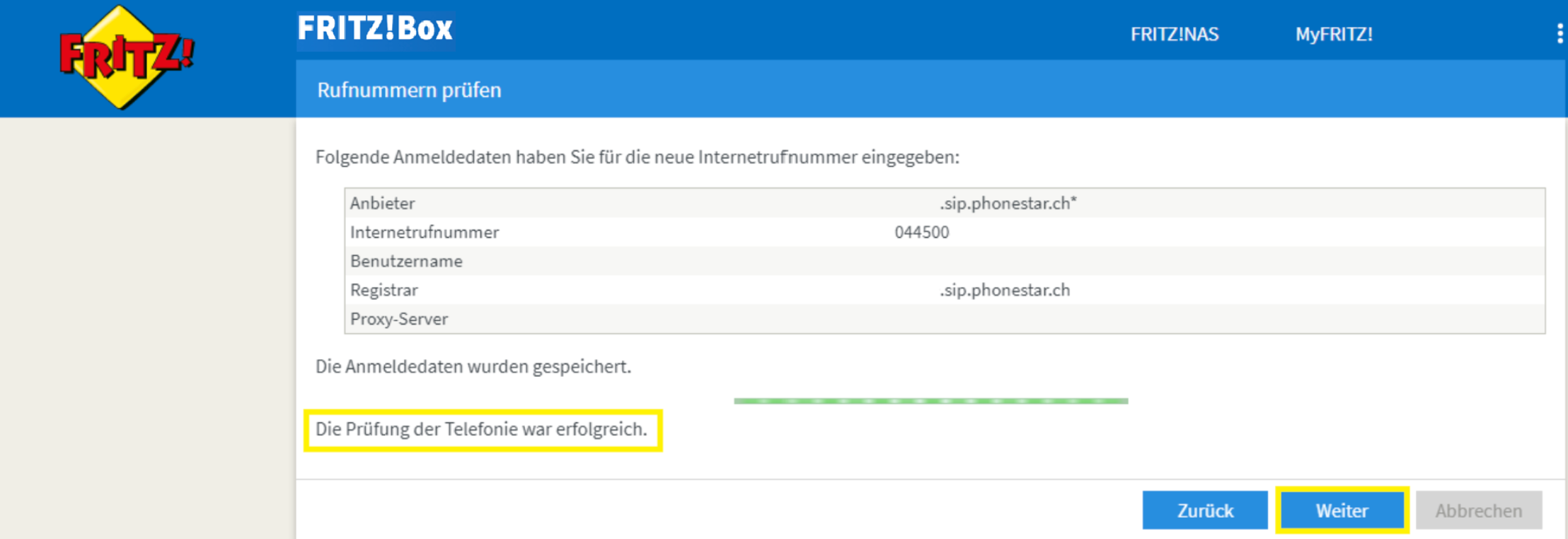The height and width of the screenshot is (539, 1568).
Task: Click the 'Prüfung der Telefonie war erfolgreich' message
Action: [x=481, y=429]
